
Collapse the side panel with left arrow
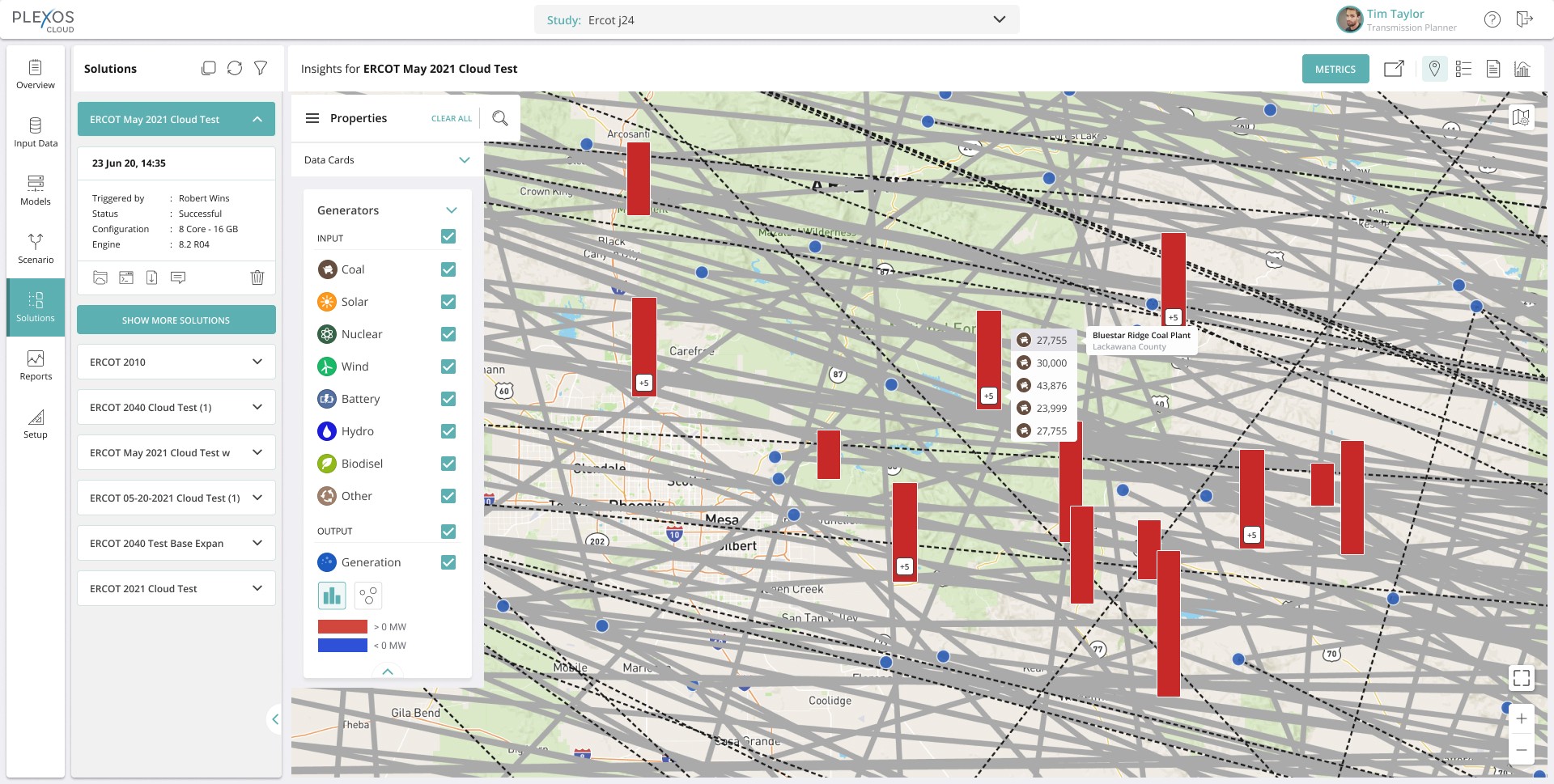click(275, 718)
